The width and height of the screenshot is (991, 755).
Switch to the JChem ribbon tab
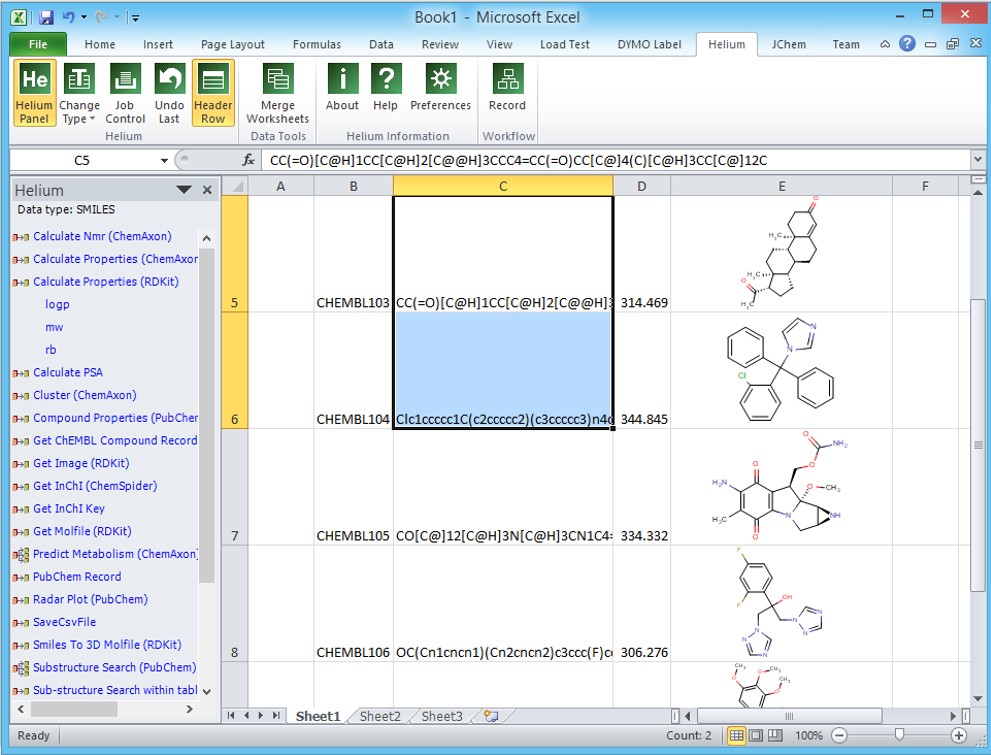(x=790, y=44)
